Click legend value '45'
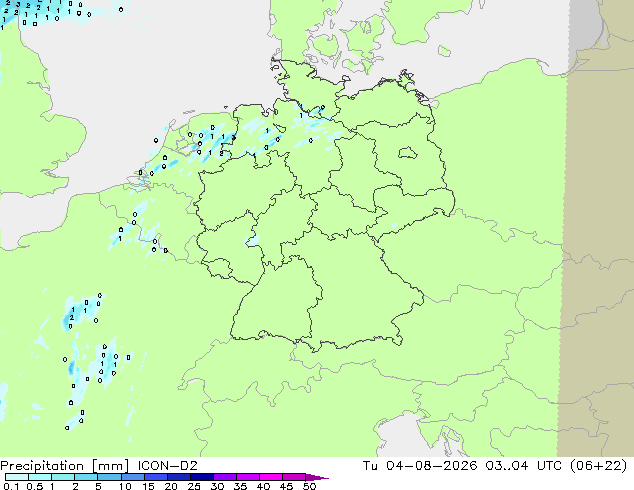 (x=286, y=486)
